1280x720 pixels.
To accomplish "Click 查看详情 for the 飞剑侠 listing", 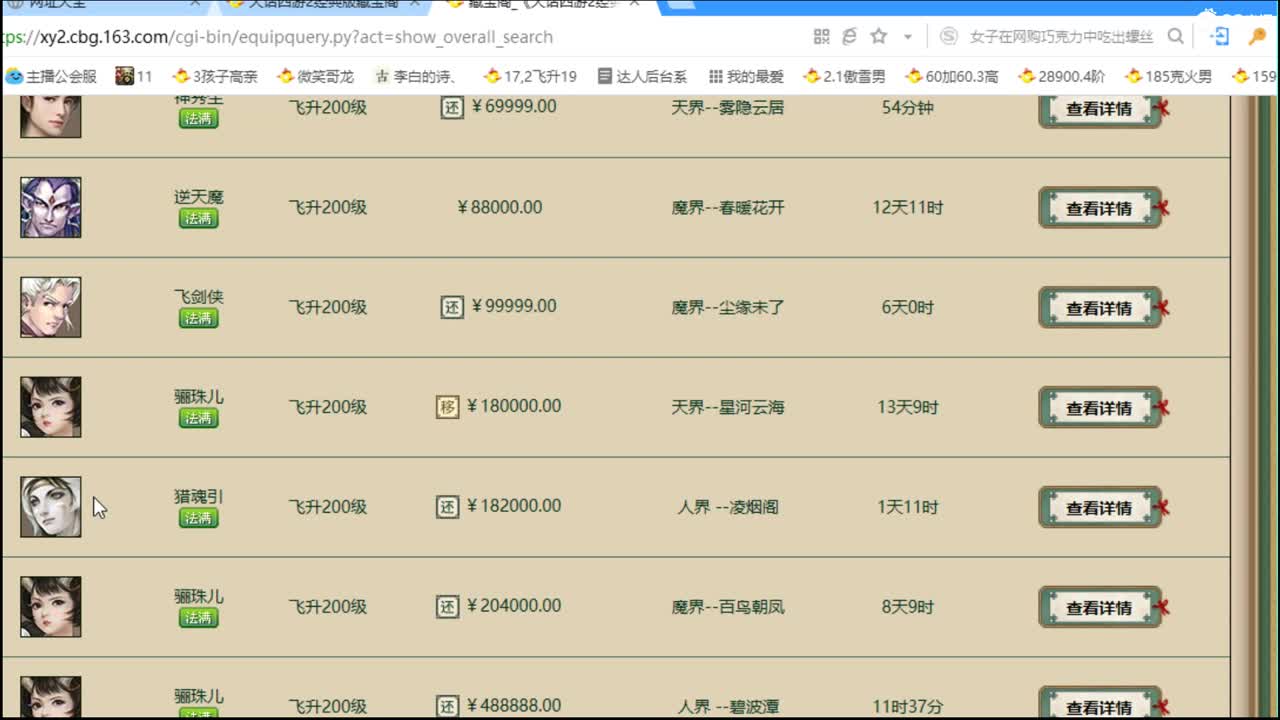I will (x=1099, y=308).
